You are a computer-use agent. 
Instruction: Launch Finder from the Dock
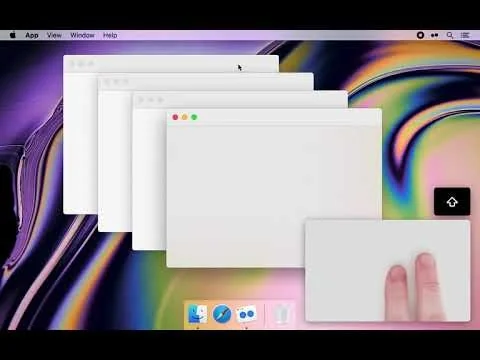click(198, 314)
